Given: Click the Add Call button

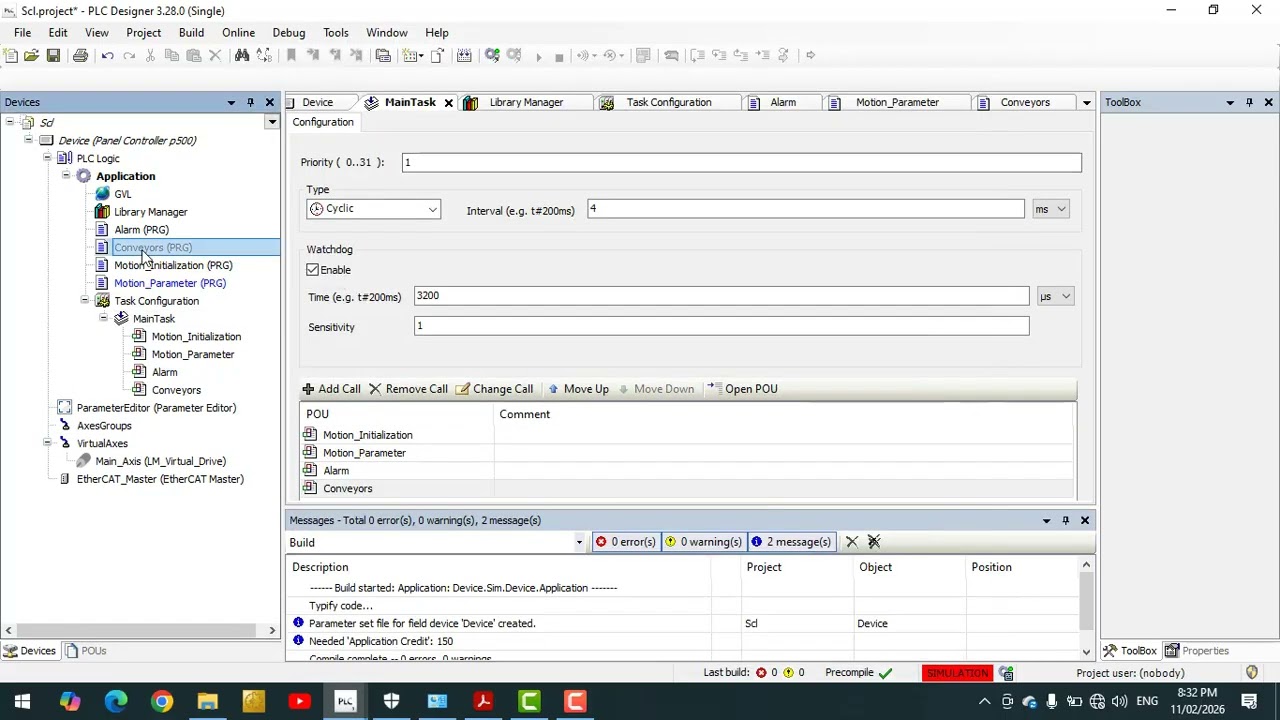Looking at the screenshot, I should point(331,389).
